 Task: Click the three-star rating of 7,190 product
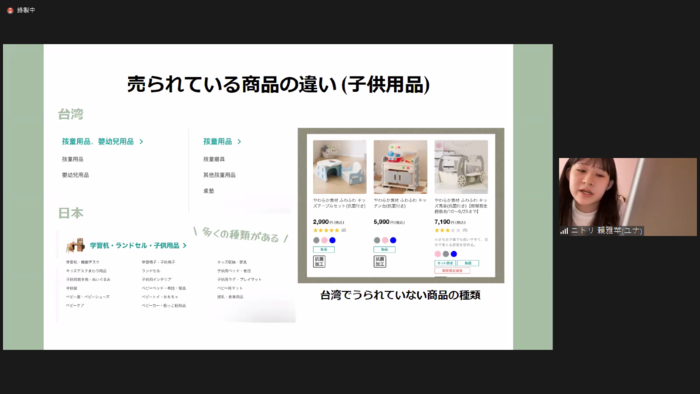pyautogui.click(x=447, y=230)
